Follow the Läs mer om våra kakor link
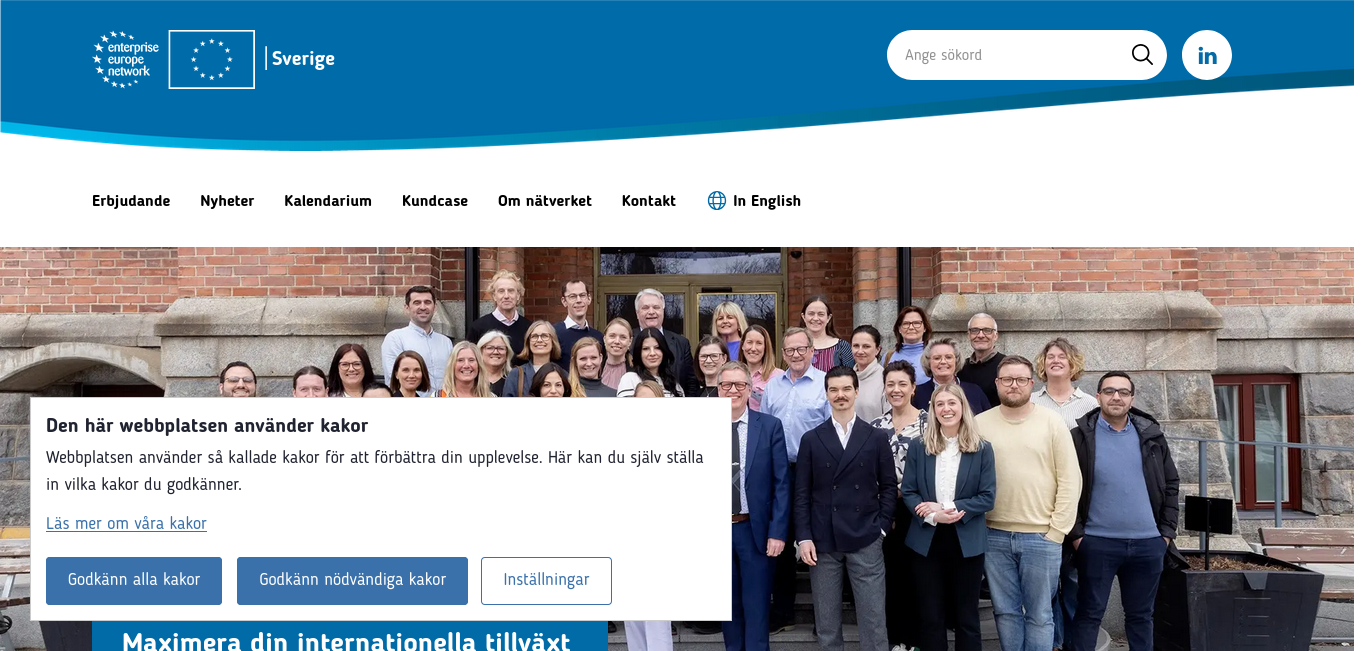1366x651 pixels. point(126,523)
